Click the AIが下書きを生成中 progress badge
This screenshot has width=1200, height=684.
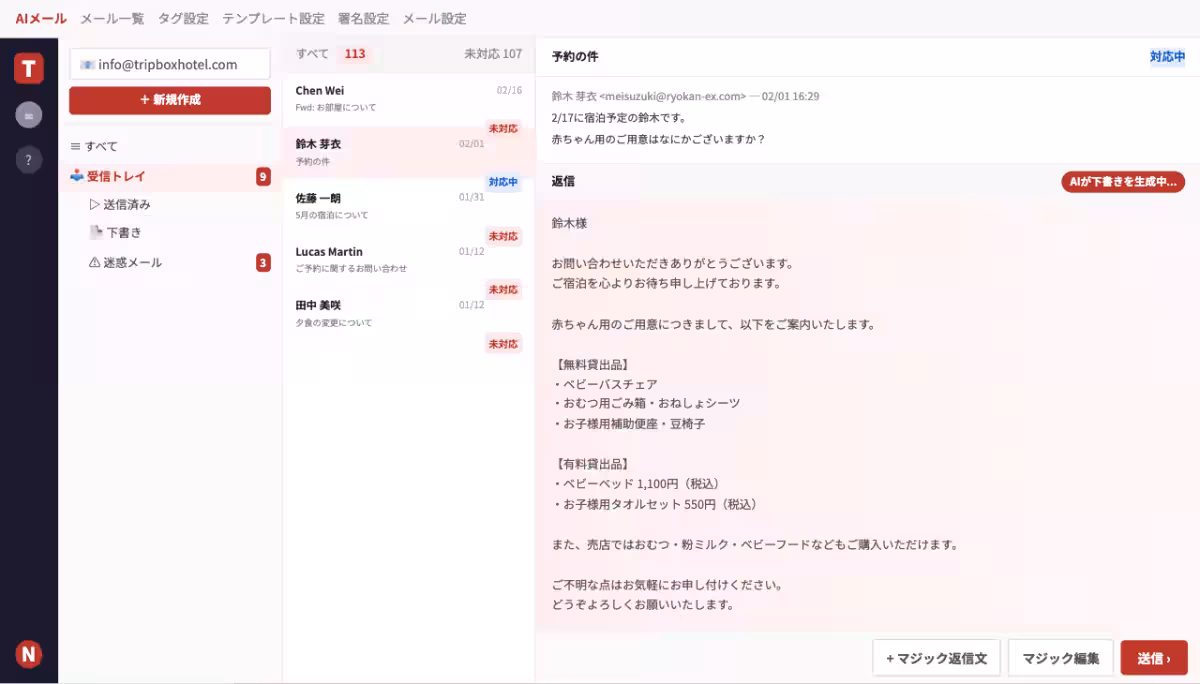click(1120, 182)
